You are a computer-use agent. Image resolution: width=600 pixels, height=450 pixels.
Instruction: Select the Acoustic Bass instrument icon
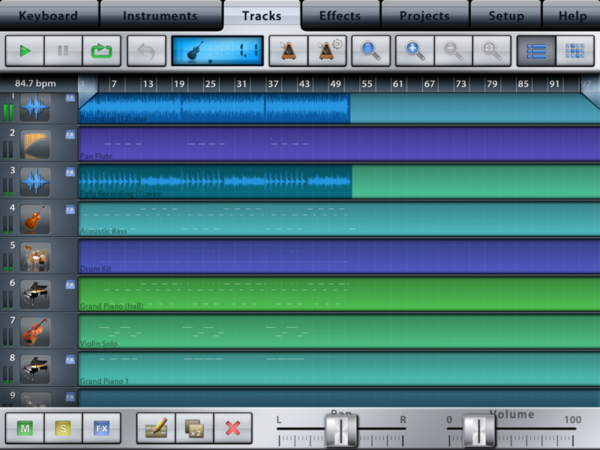pos(36,219)
